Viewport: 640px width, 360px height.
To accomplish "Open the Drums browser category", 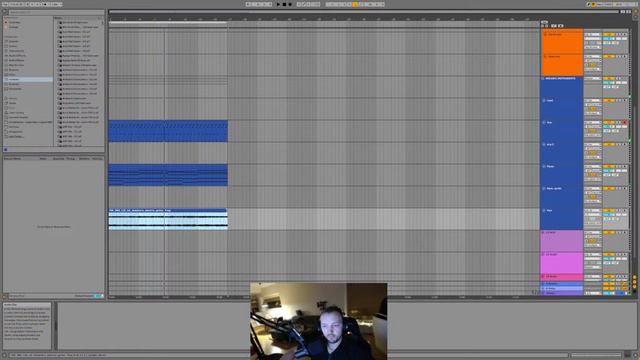I will click(13, 46).
